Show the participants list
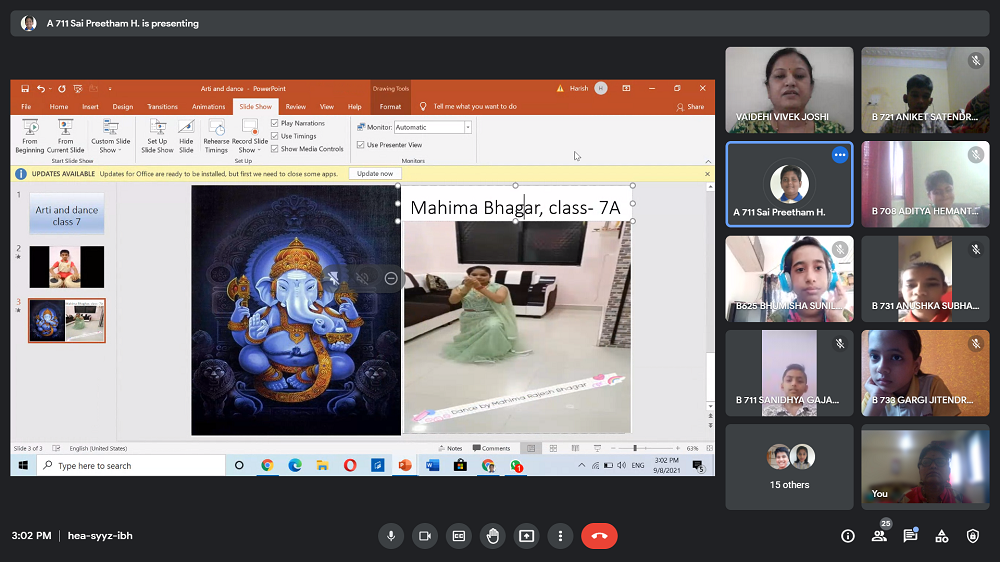 tap(879, 536)
